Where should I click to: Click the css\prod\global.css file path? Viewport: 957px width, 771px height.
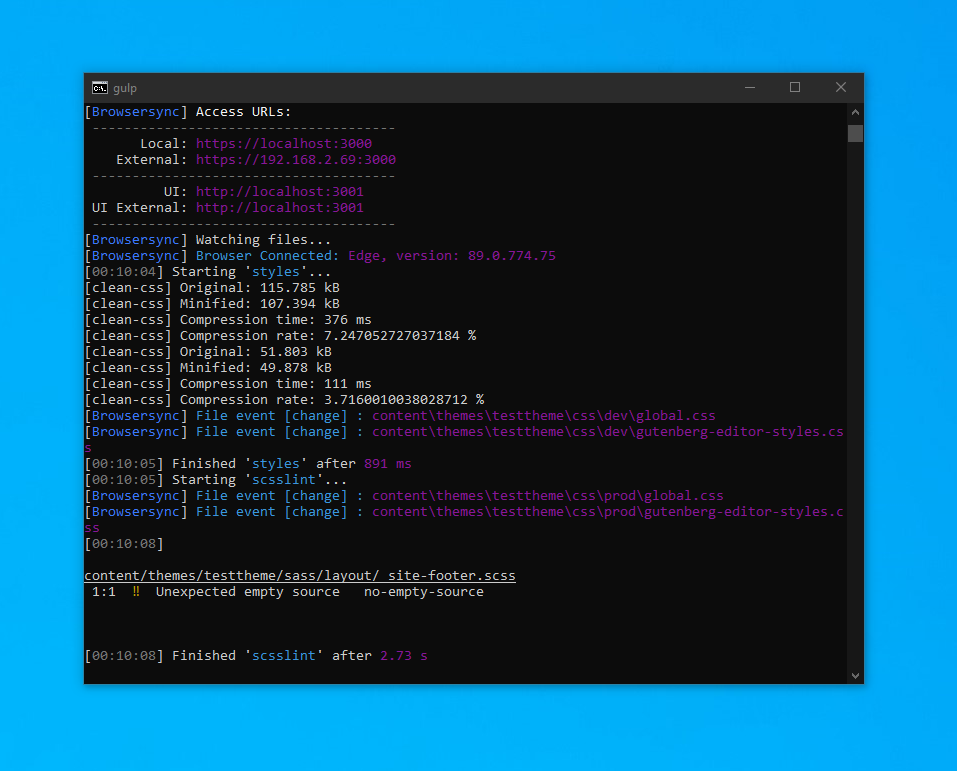(547, 496)
